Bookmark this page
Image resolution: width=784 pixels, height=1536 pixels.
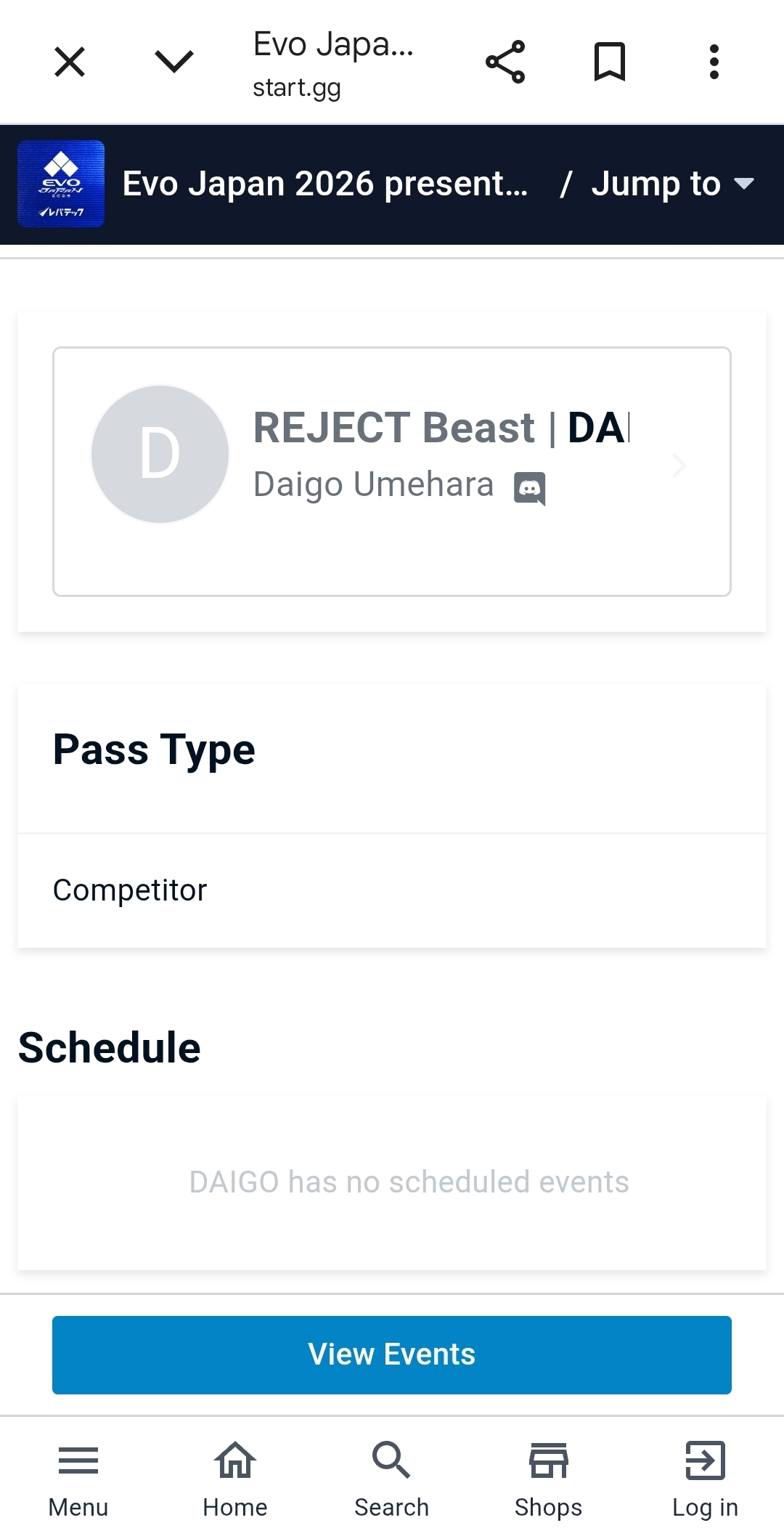coord(610,62)
